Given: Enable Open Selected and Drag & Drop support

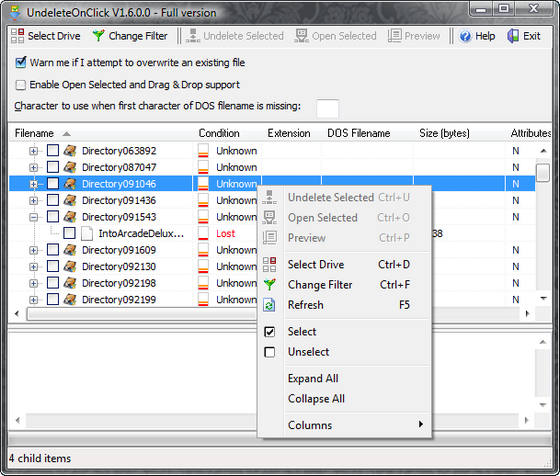Looking at the screenshot, I should (21, 85).
